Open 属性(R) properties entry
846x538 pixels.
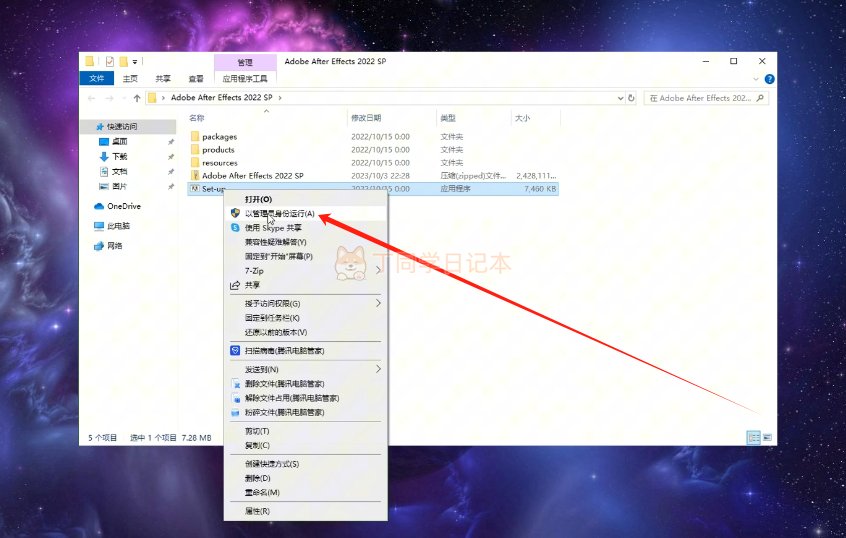point(306,511)
